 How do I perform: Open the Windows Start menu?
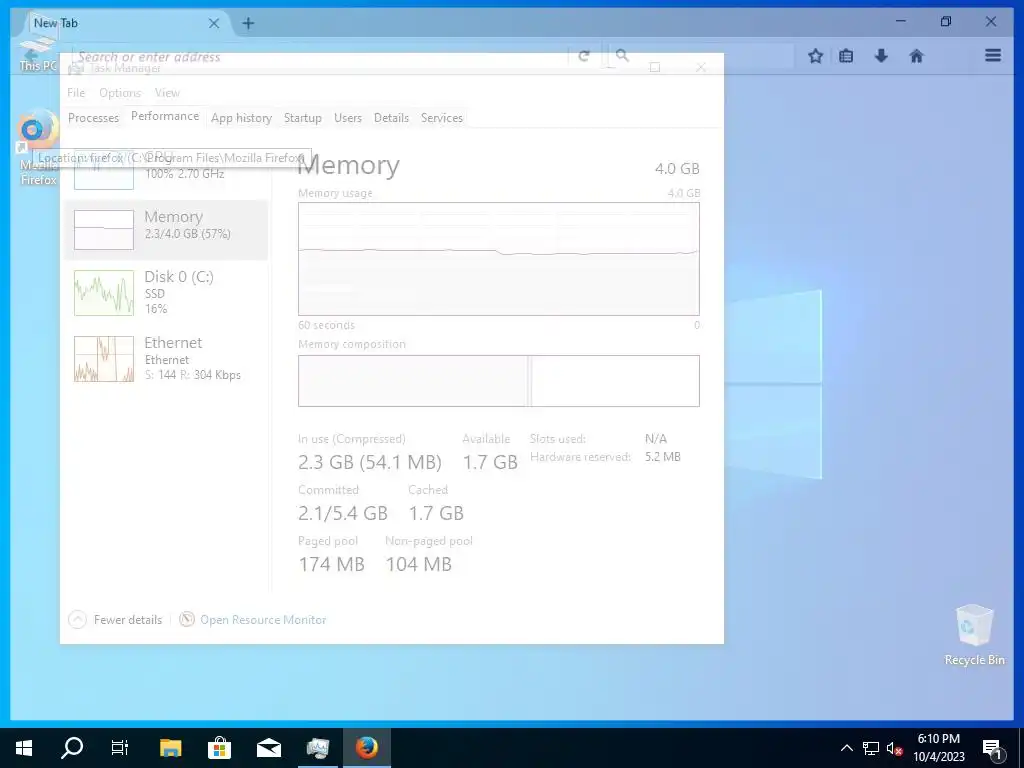(x=24, y=748)
